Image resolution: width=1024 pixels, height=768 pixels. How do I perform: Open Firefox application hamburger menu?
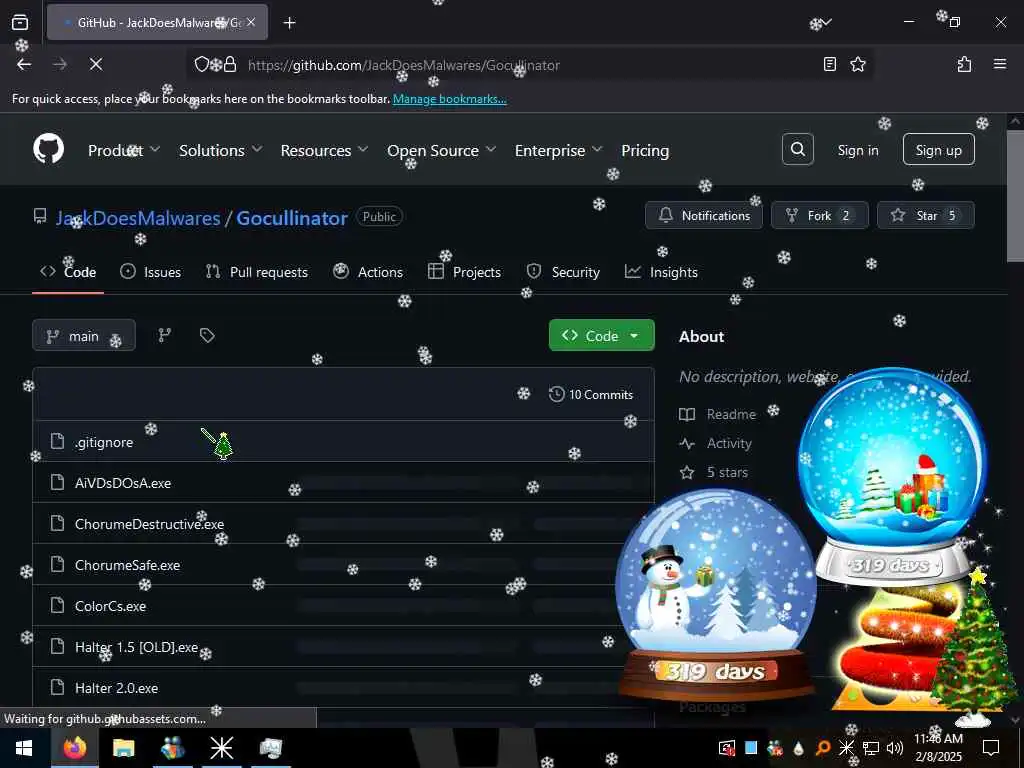pyautogui.click(x=1000, y=64)
